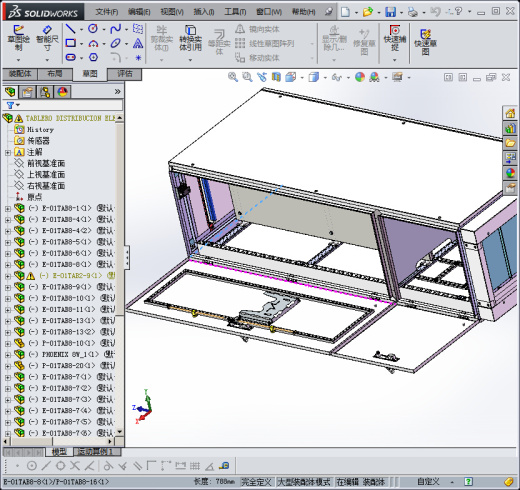Open the rectangle tool dropdown arrow
520x490 pixels.
[81, 43]
